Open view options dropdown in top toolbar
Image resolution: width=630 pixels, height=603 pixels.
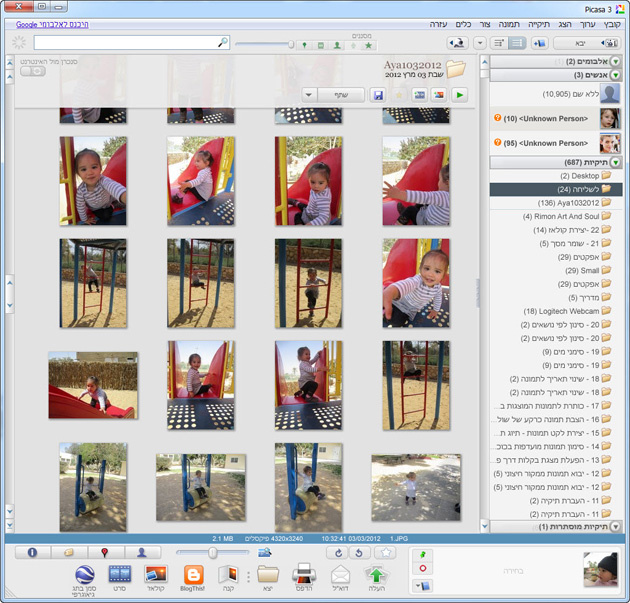(480, 43)
